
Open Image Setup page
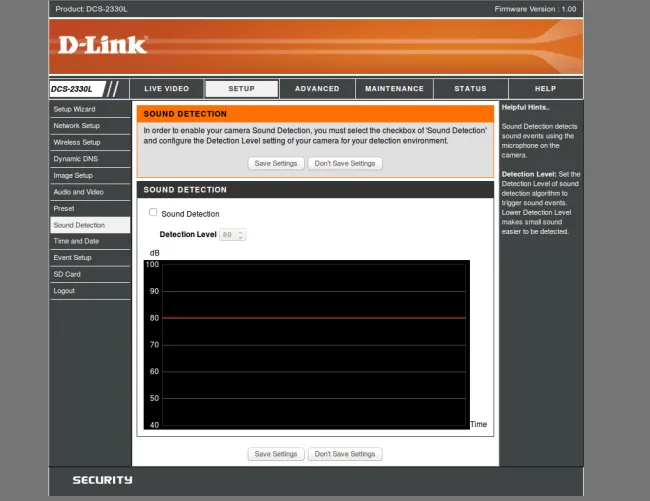point(90,176)
